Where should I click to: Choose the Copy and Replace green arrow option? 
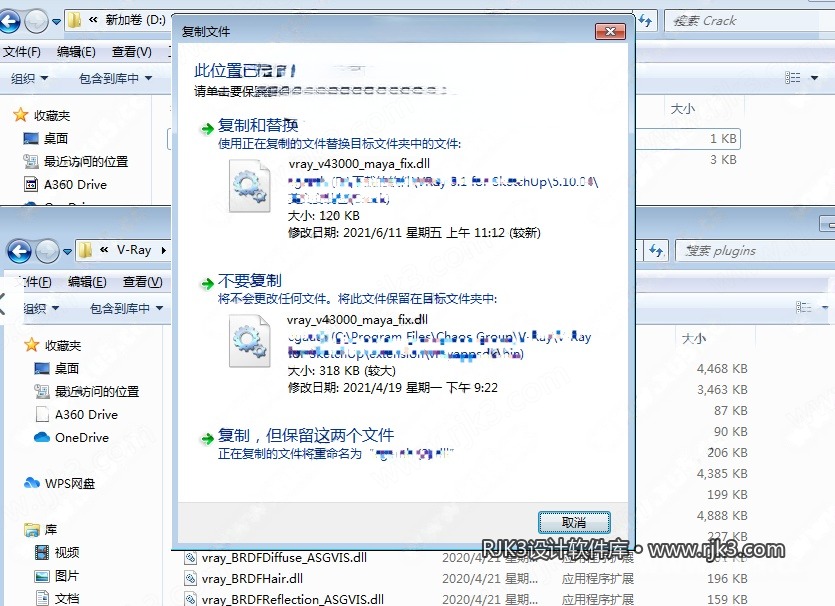(207, 129)
